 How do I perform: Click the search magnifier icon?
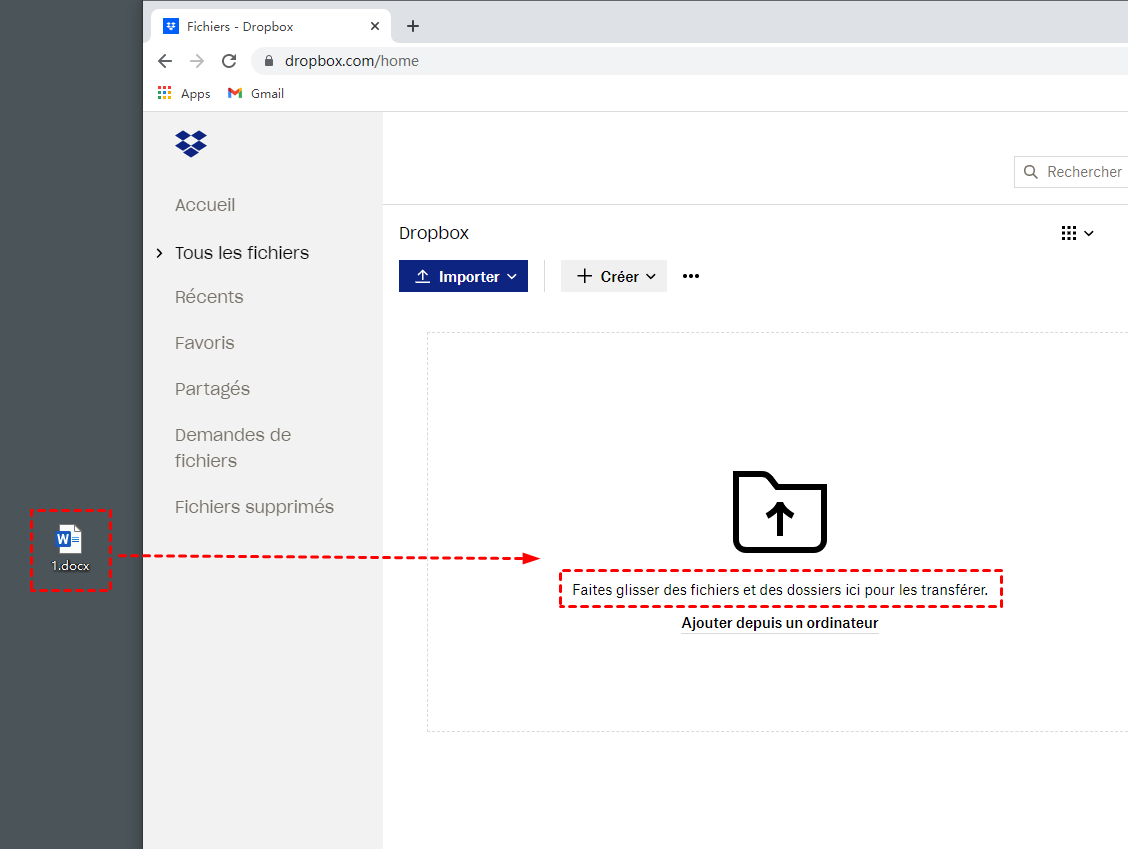1030,172
